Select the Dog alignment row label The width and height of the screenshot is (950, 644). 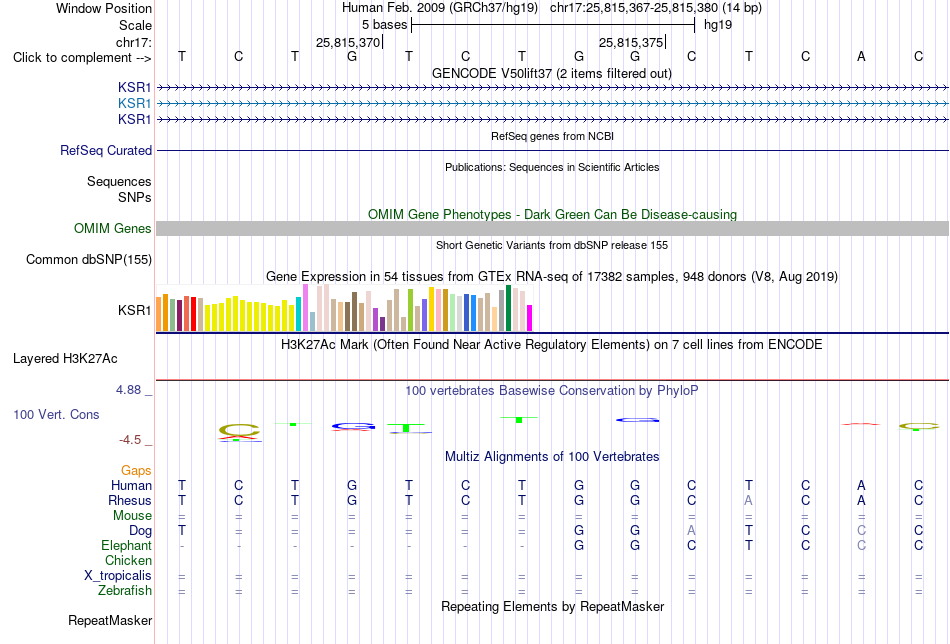(x=140, y=531)
